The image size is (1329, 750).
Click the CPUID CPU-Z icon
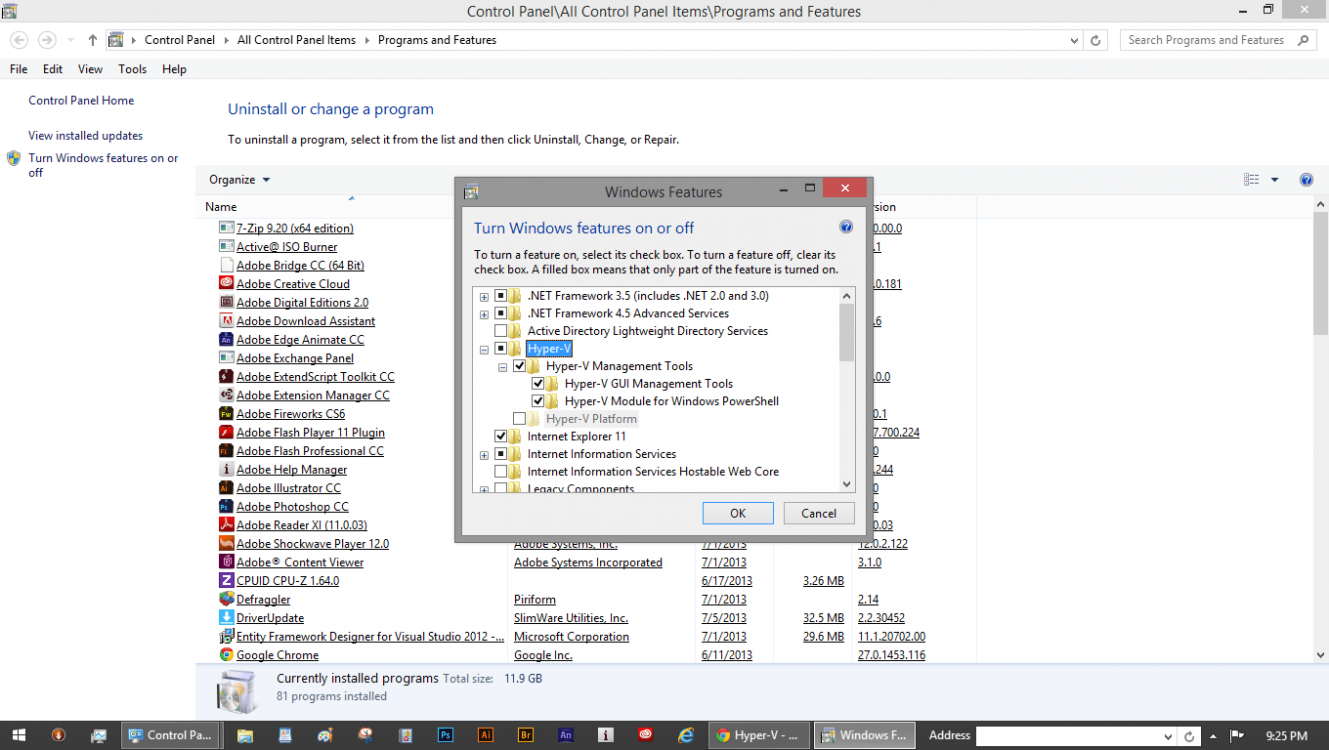[227, 580]
